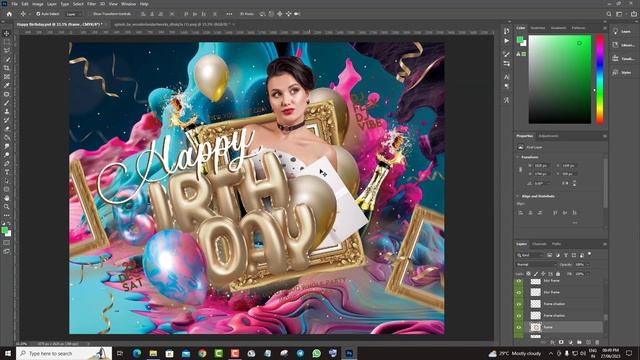The image size is (640, 360).
Task: Click the Windows Start button
Action: [7, 353]
